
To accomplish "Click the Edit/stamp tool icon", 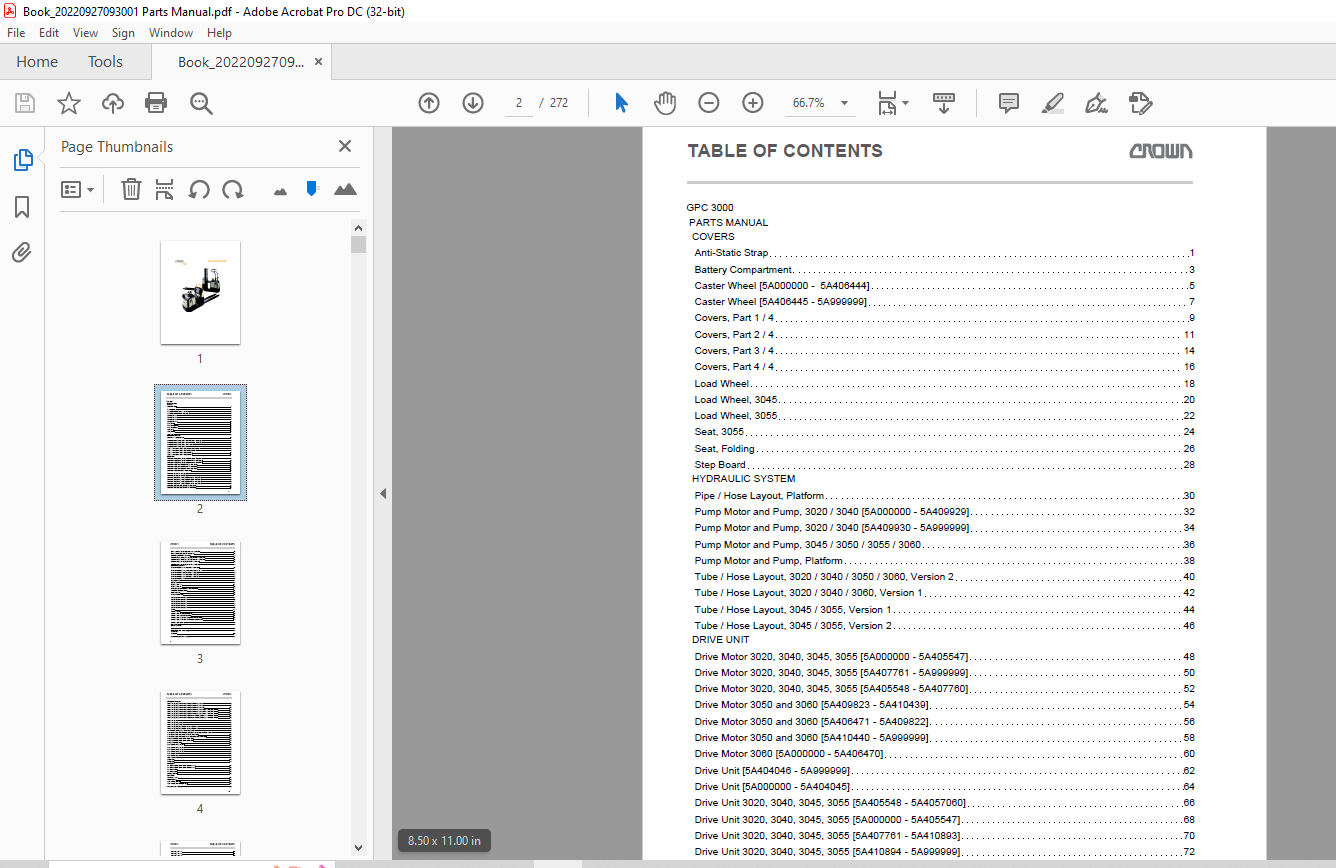I will point(1141,103).
